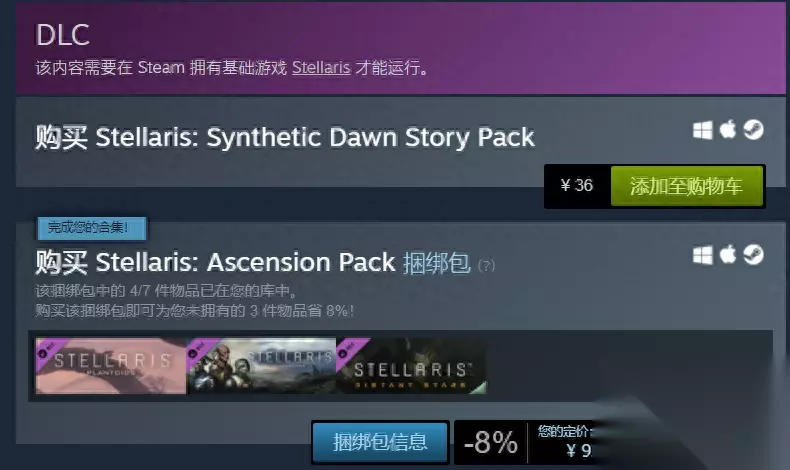
Task: Open the Stellaris base game link
Action: pos(321,68)
